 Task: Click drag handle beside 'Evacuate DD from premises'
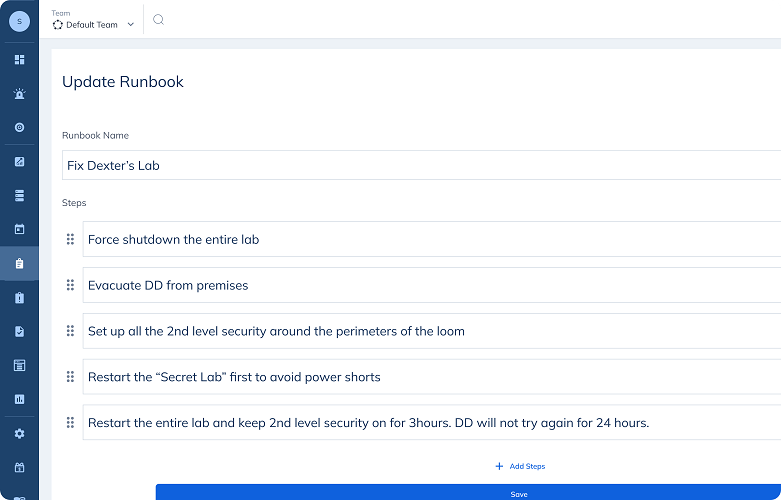[70, 285]
